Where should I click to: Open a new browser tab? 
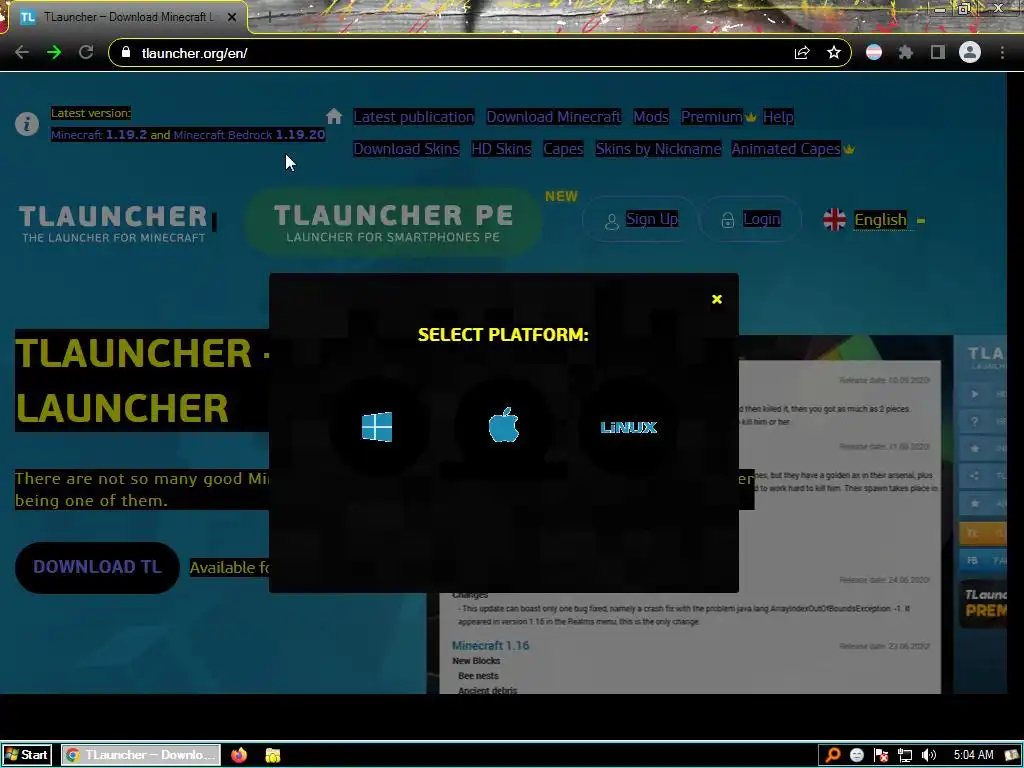point(268,17)
